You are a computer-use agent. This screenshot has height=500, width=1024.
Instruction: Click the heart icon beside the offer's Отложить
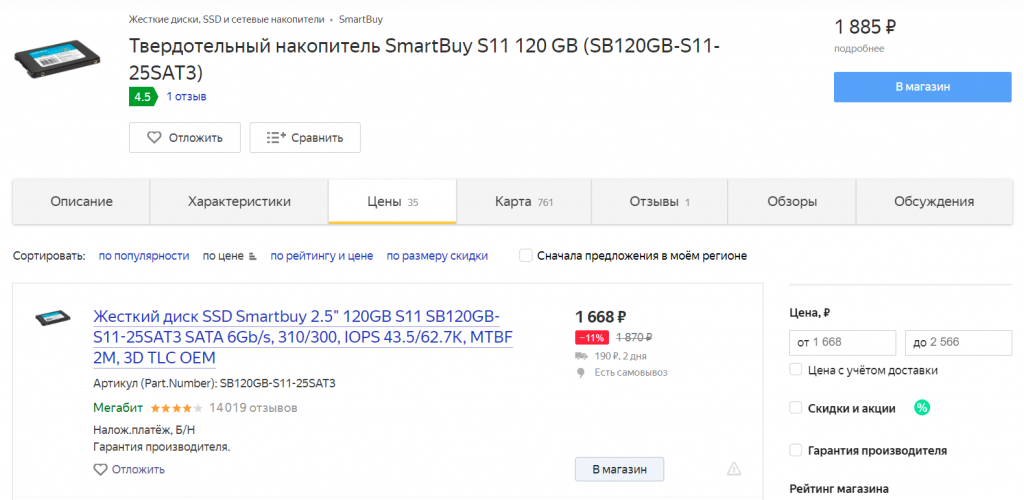tap(100, 469)
